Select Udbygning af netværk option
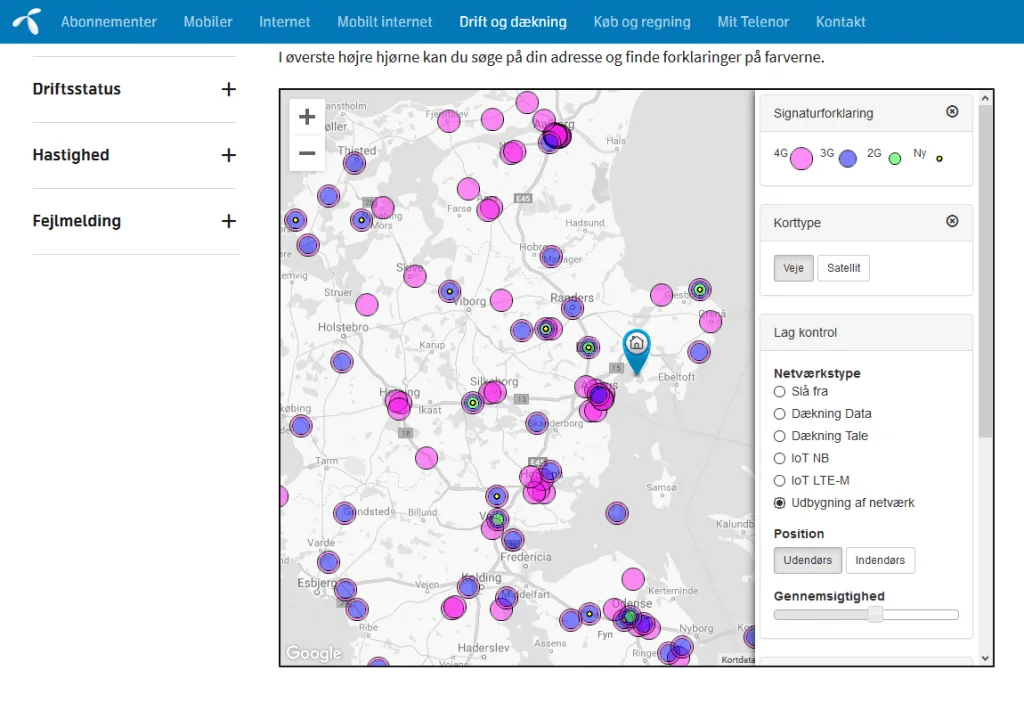The height and width of the screenshot is (711, 1024). [x=779, y=503]
